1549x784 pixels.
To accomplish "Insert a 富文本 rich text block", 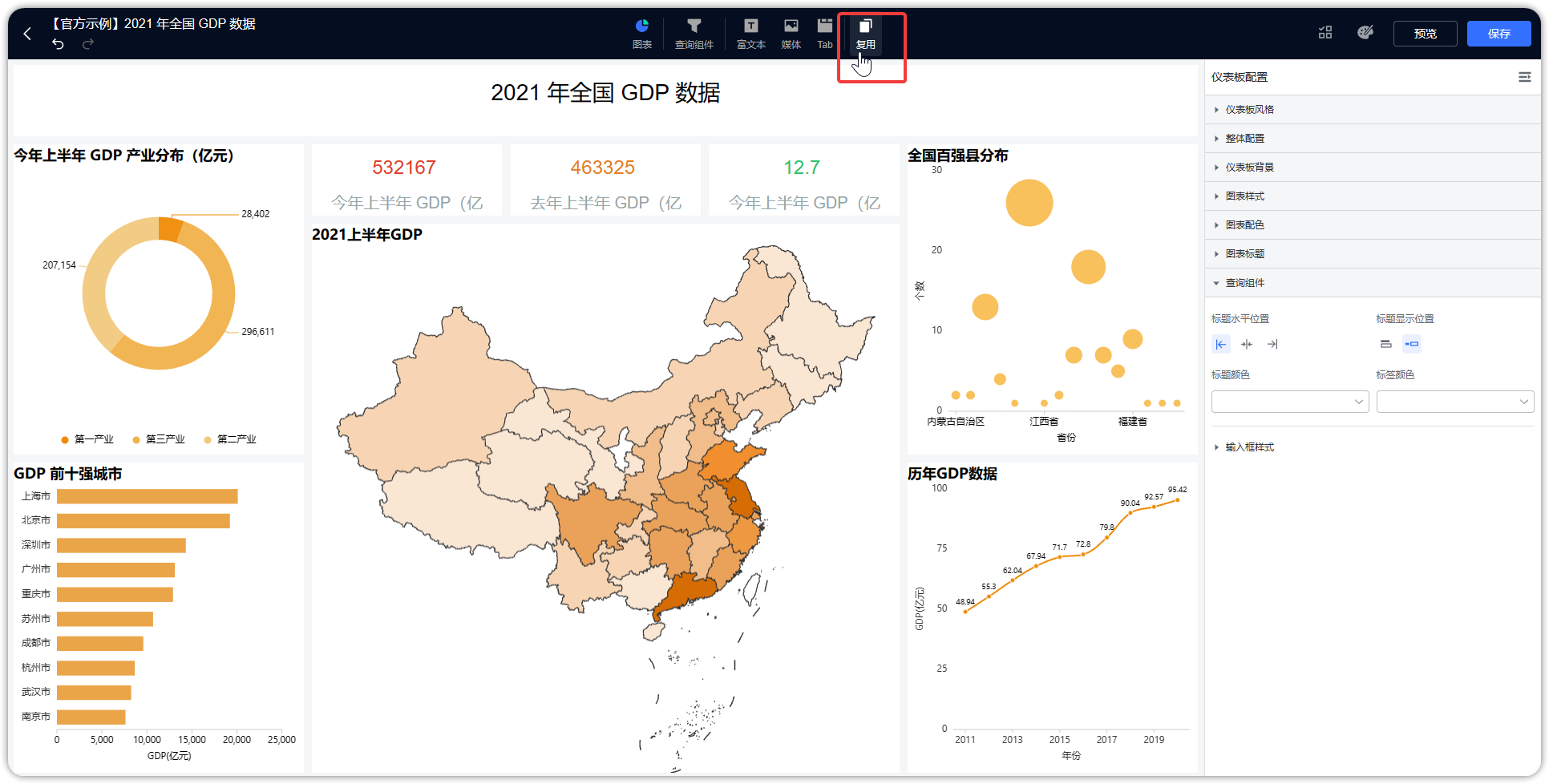I will [751, 34].
